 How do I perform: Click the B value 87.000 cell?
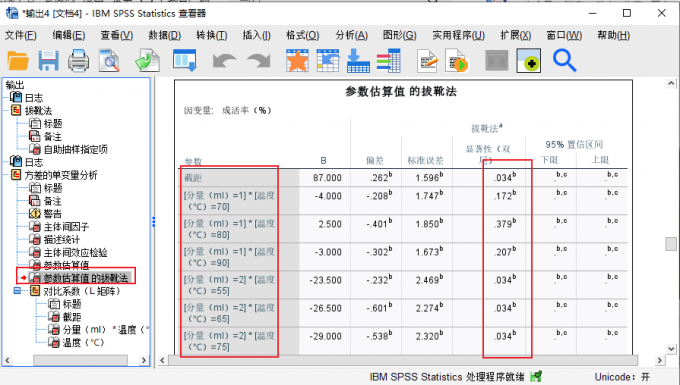pyautogui.click(x=327, y=178)
